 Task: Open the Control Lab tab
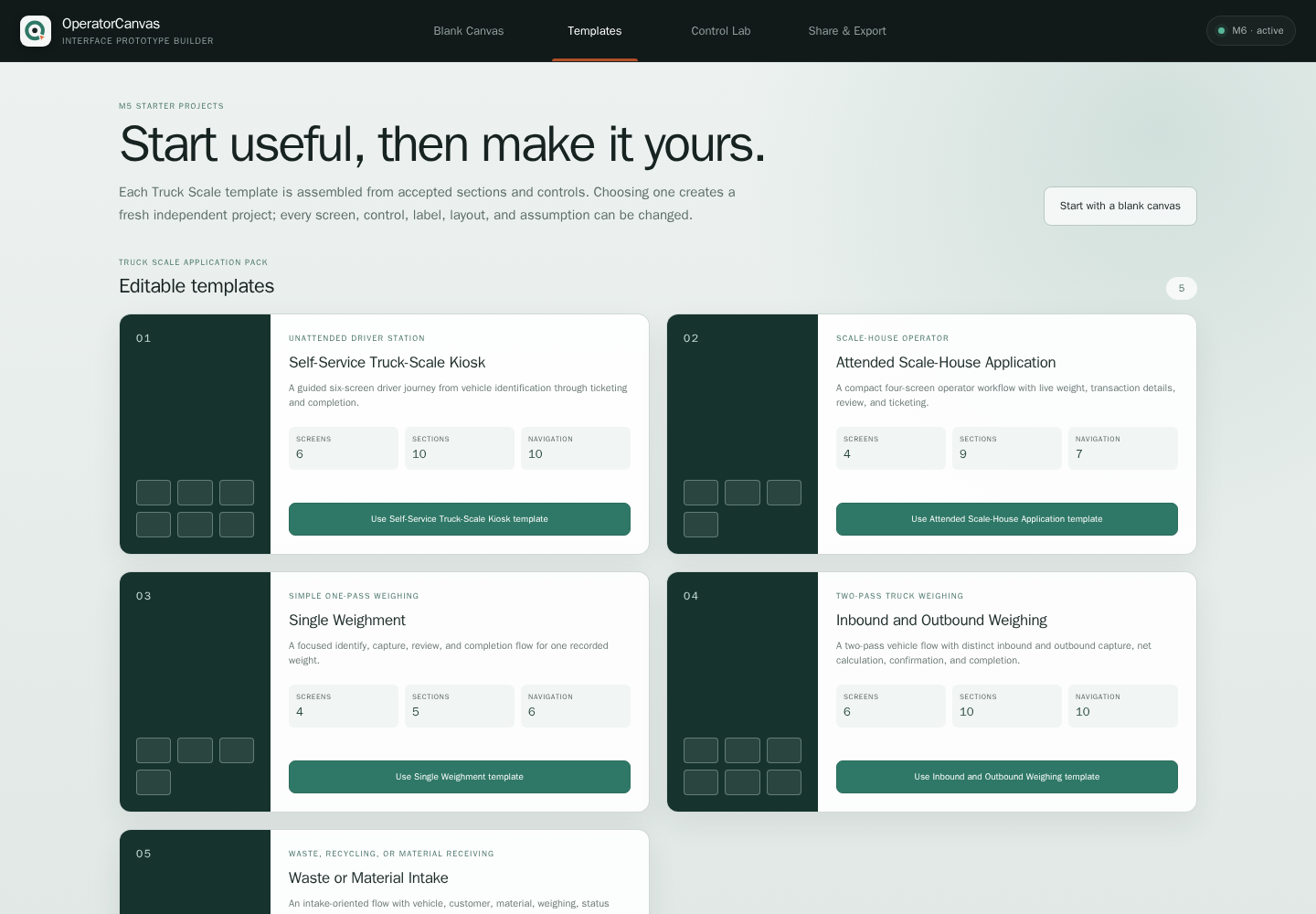pos(721,31)
